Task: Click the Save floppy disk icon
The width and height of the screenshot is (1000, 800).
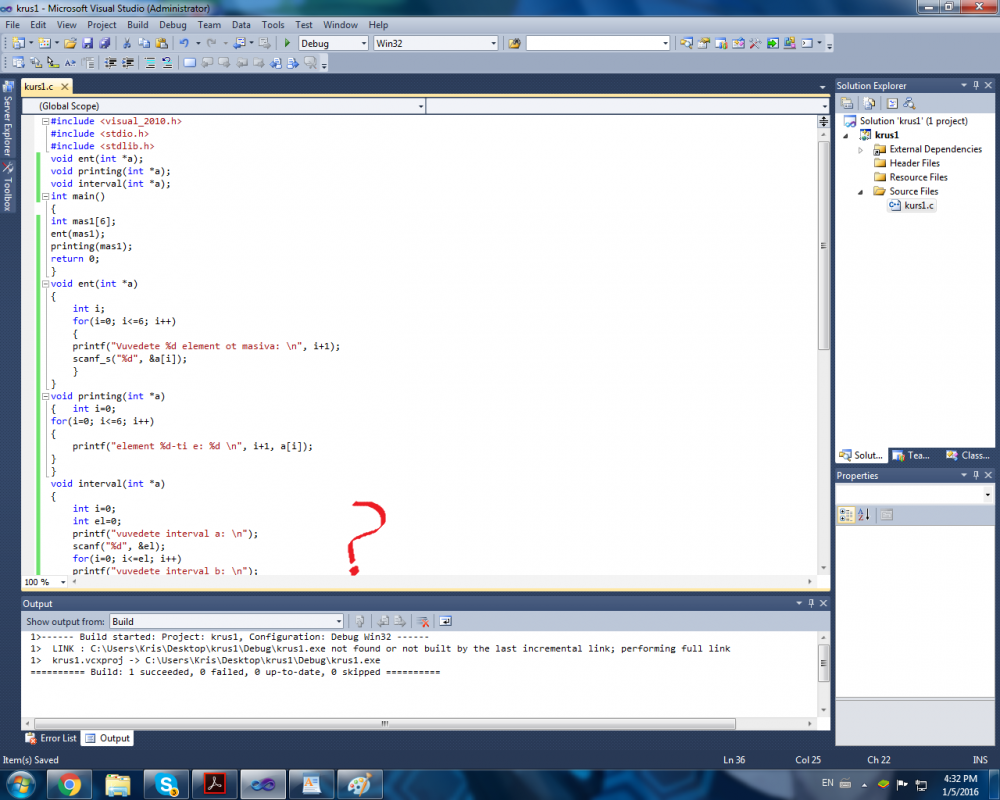Action: (x=87, y=43)
